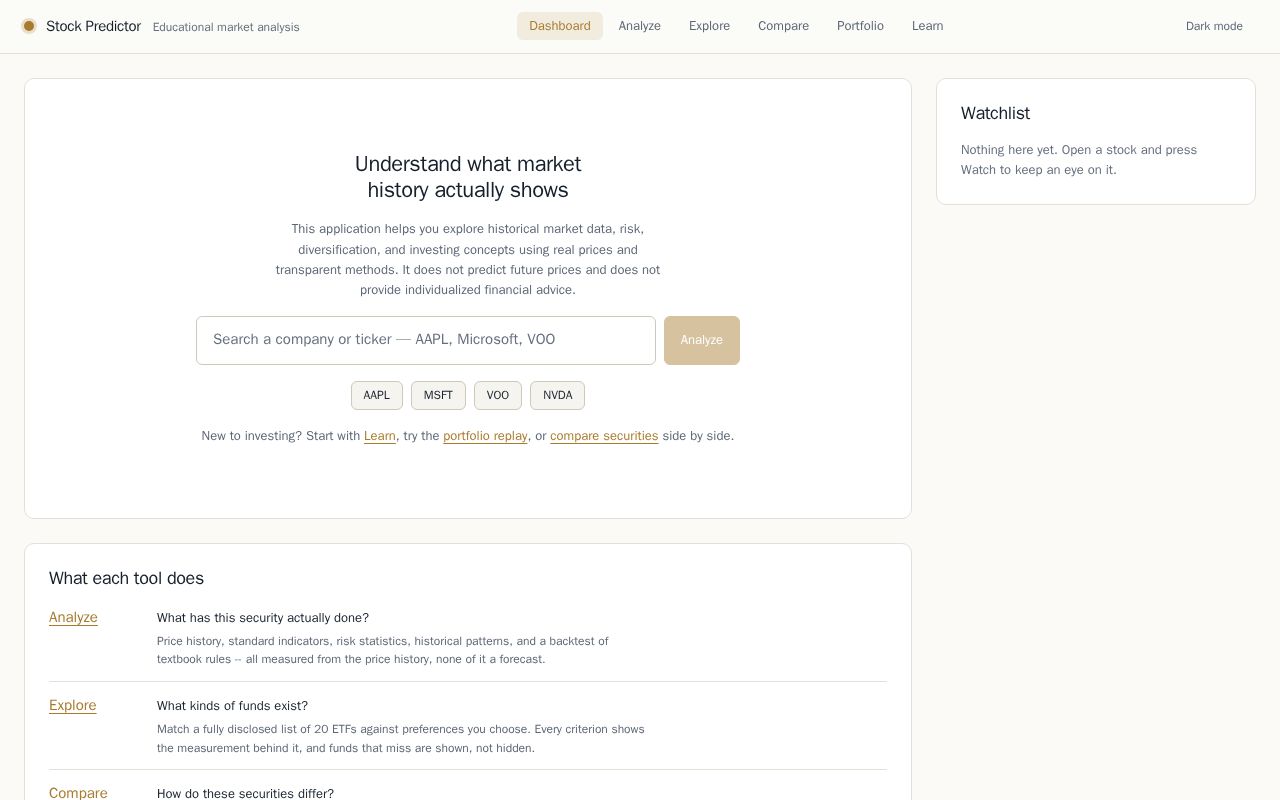This screenshot has height=800, width=1280.
Task: Open the Dashboard tab
Action: click(x=560, y=26)
